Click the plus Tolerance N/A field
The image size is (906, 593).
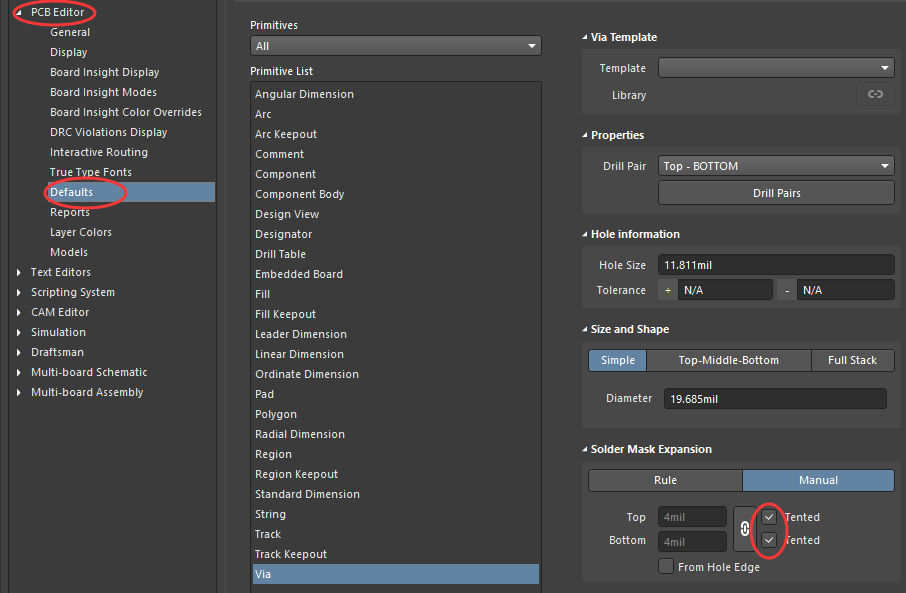click(725, 290)
